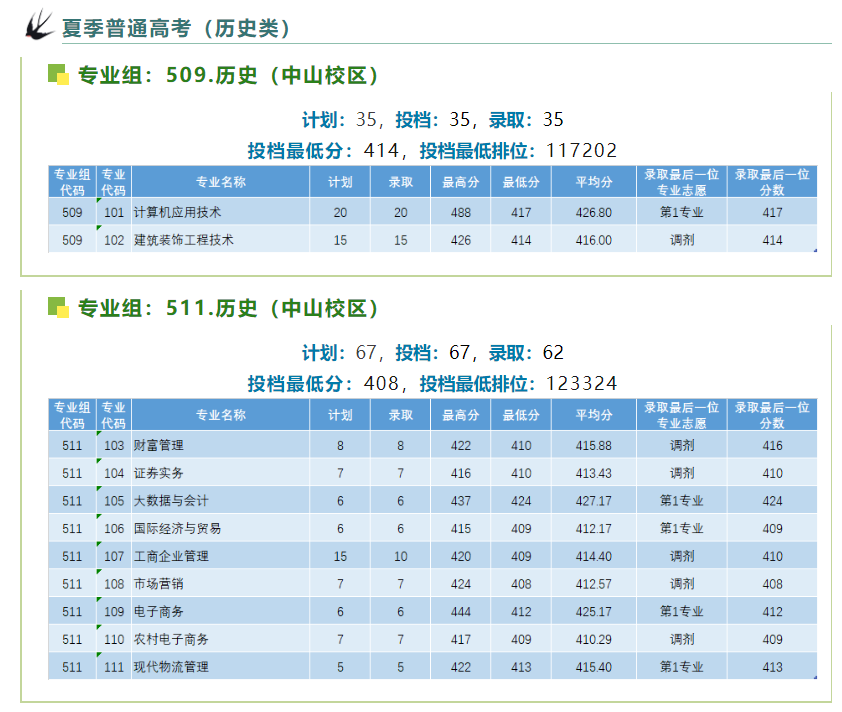This screenshot has width=842, height=712.
Task: Click average score 414.40 for 工商企业管理
Action: point(594,556)
